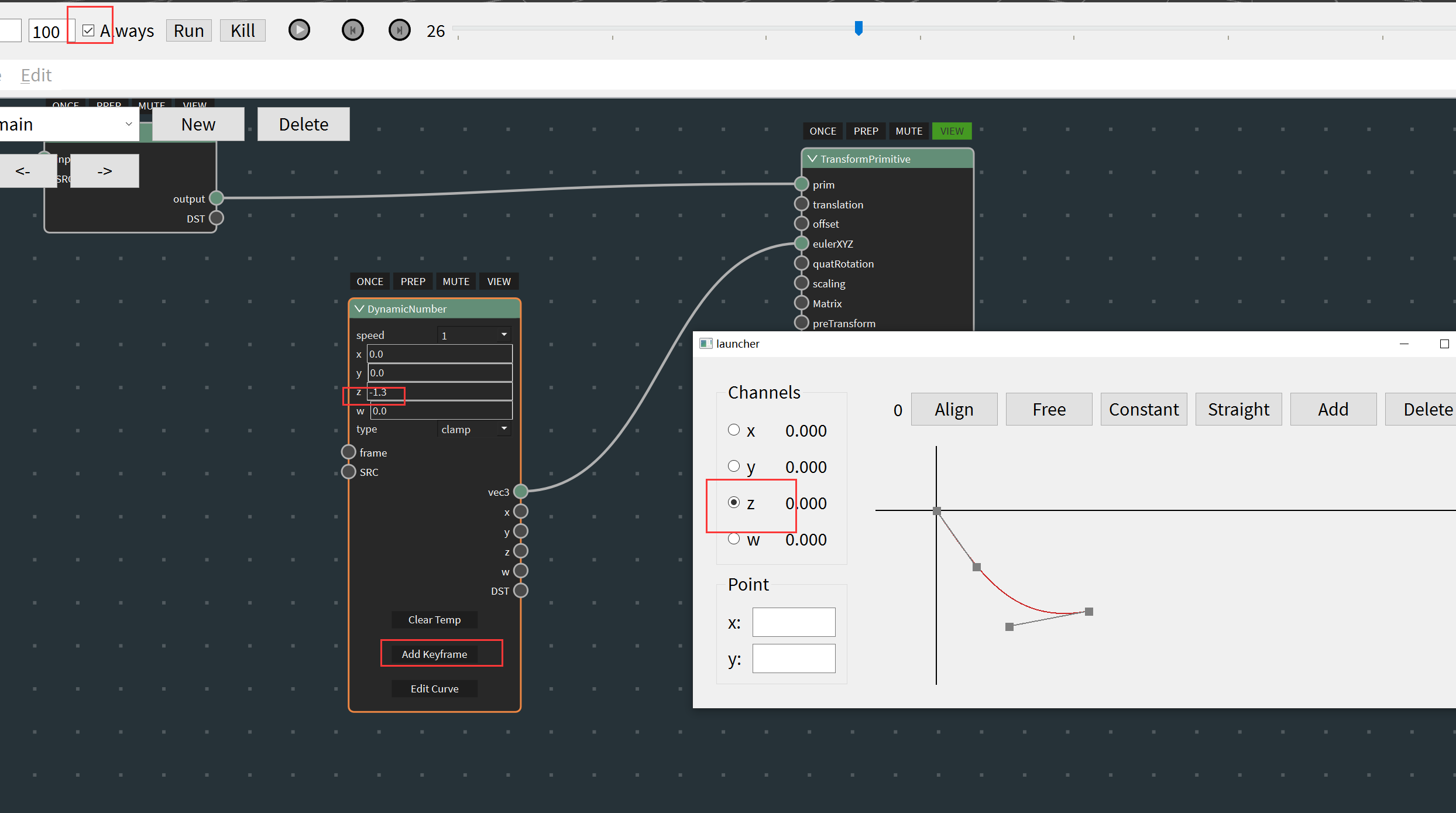Click the scaling input socket

click(802, 283)
